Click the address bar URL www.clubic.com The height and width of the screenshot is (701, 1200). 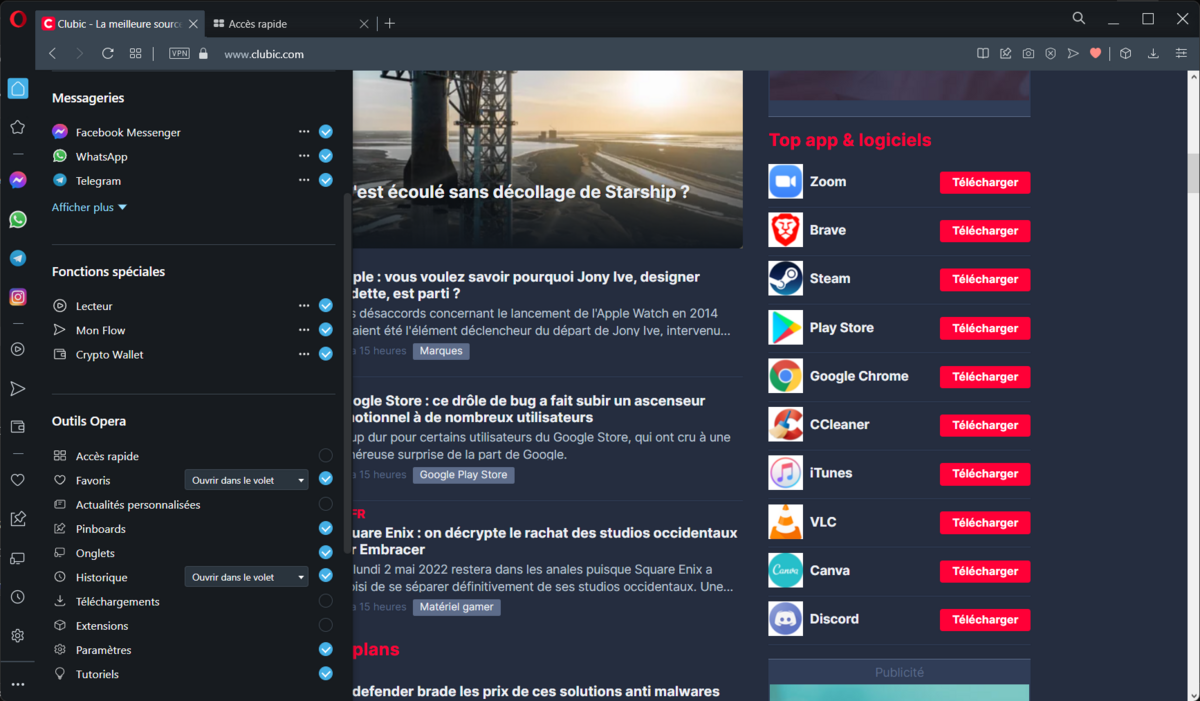(x=264, y=54)
